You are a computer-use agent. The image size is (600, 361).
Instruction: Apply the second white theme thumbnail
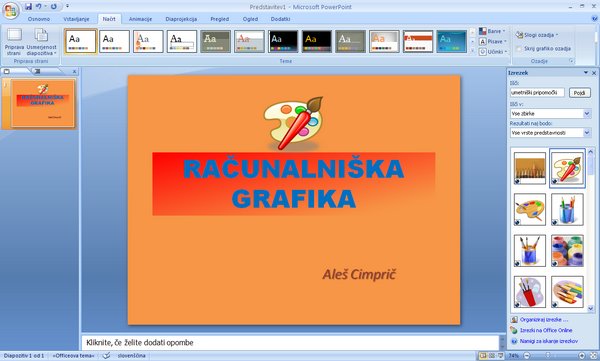pyautogui.click(x=114, y=41)
